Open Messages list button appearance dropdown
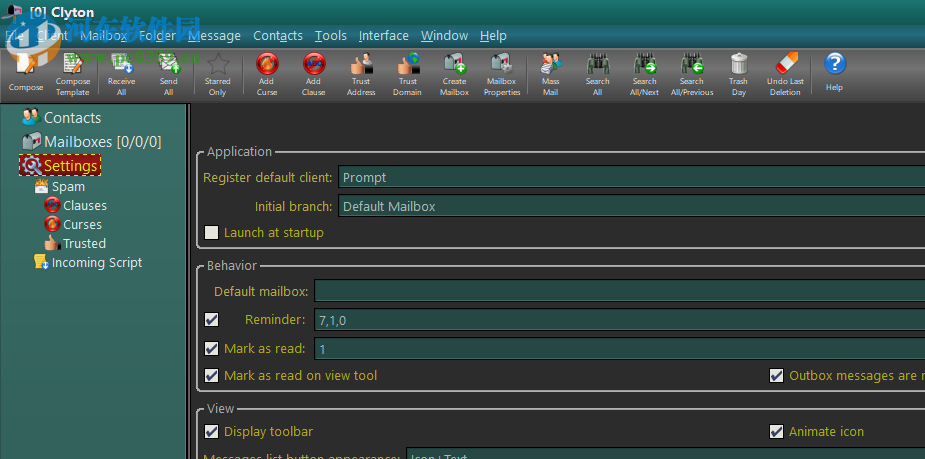The width and height of the screenshot is (925, 459). (x=665, y=453)
